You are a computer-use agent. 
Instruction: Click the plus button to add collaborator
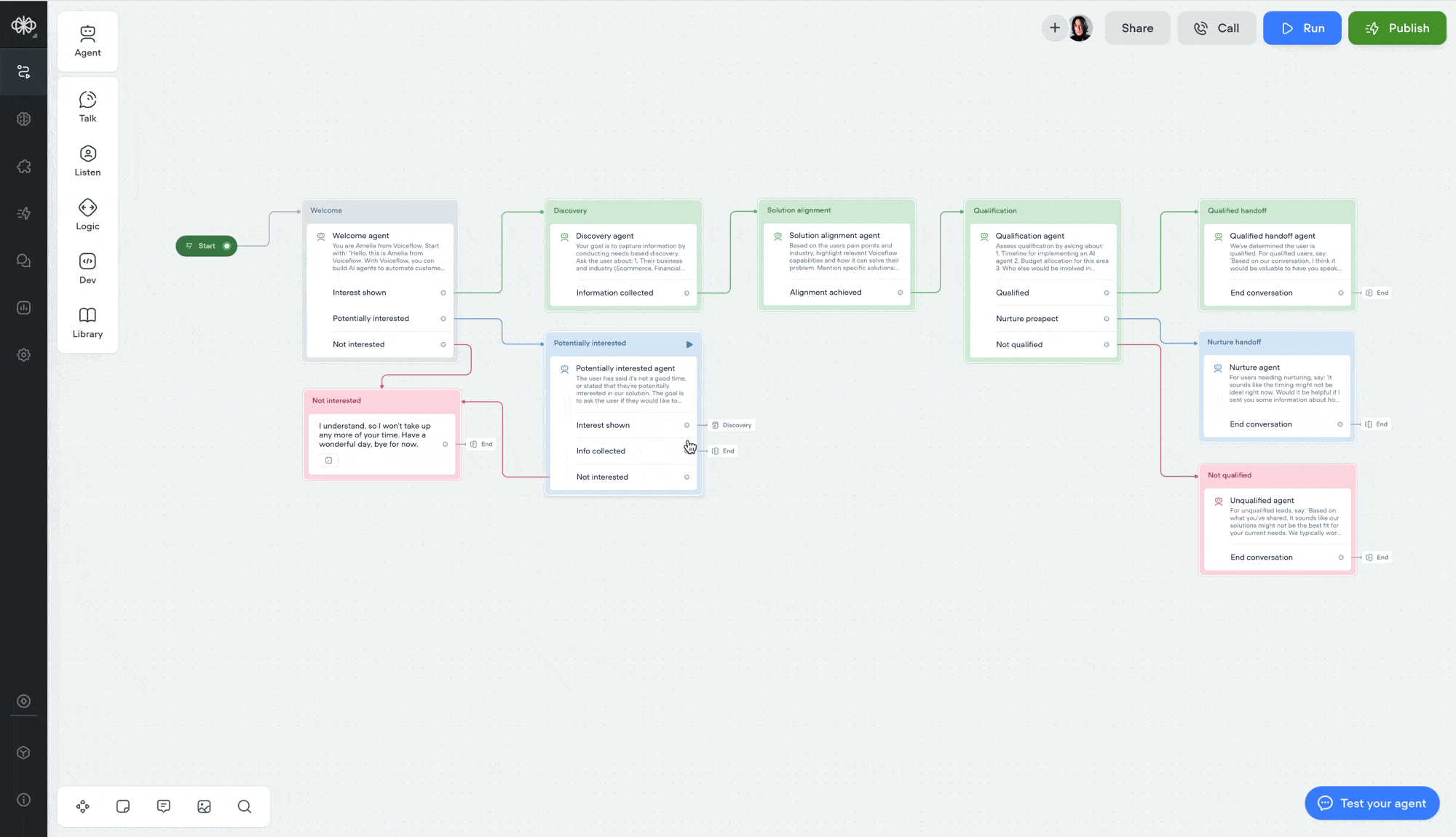tap(1054, 28)
